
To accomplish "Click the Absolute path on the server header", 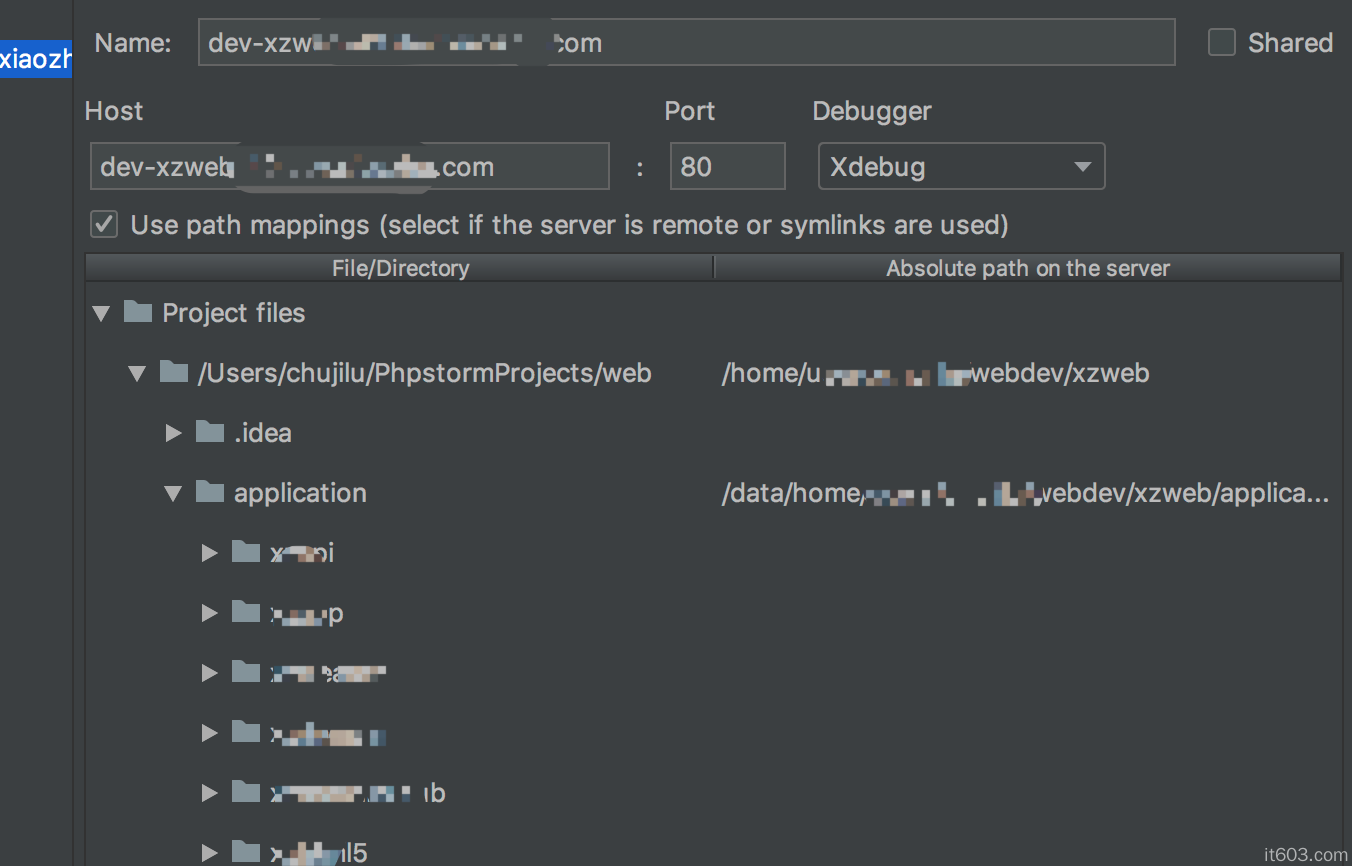I will click(x=1027, y=268).
